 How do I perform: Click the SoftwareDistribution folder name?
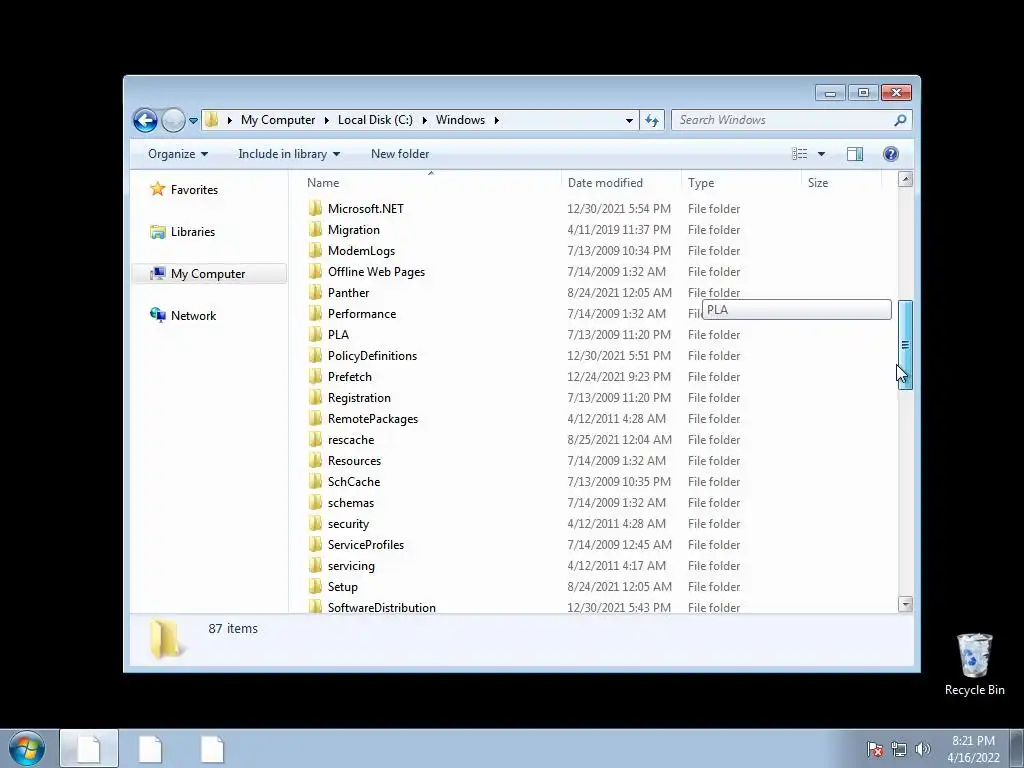tap(381, 607)
